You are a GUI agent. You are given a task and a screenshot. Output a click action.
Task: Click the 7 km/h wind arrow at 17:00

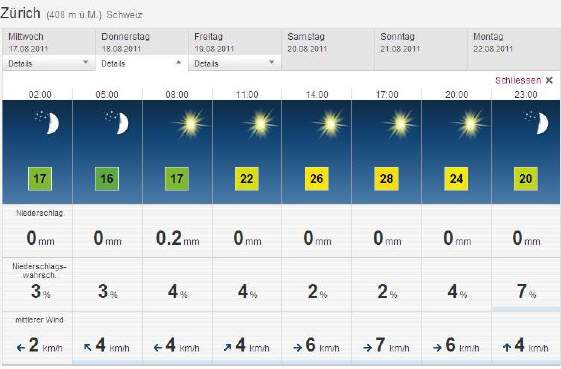coord(367,348)
